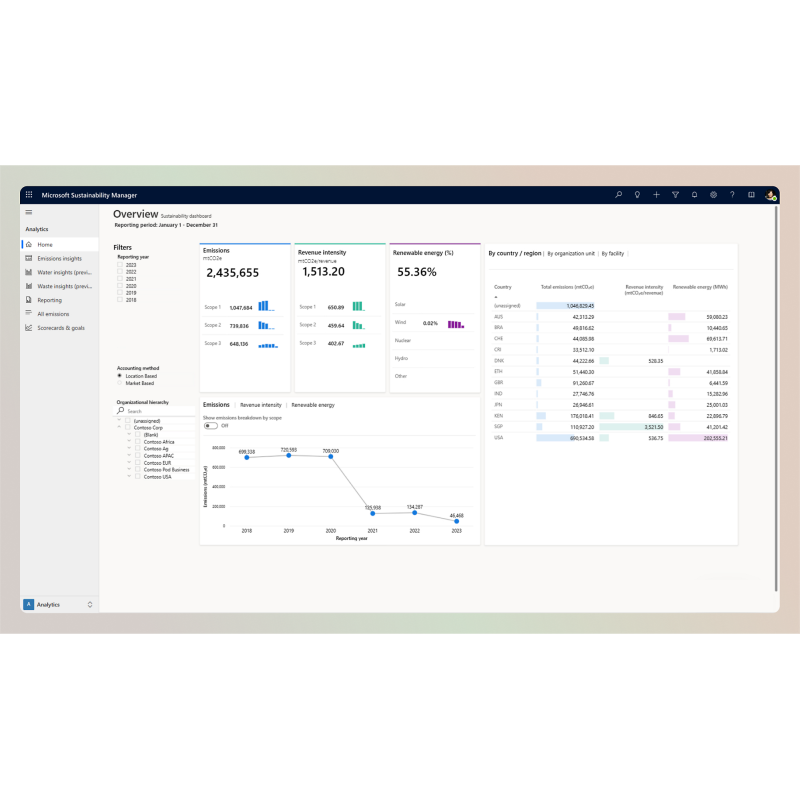Click the vertical scrollbar on the right edge
This screenshot has height=800, width=800.
[x=776, y=398]
